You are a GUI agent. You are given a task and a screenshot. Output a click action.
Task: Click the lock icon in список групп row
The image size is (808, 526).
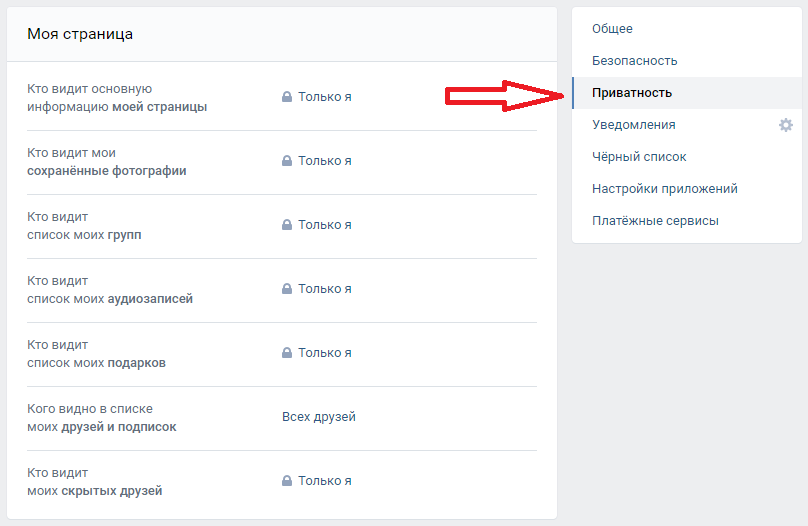[287, 225]
